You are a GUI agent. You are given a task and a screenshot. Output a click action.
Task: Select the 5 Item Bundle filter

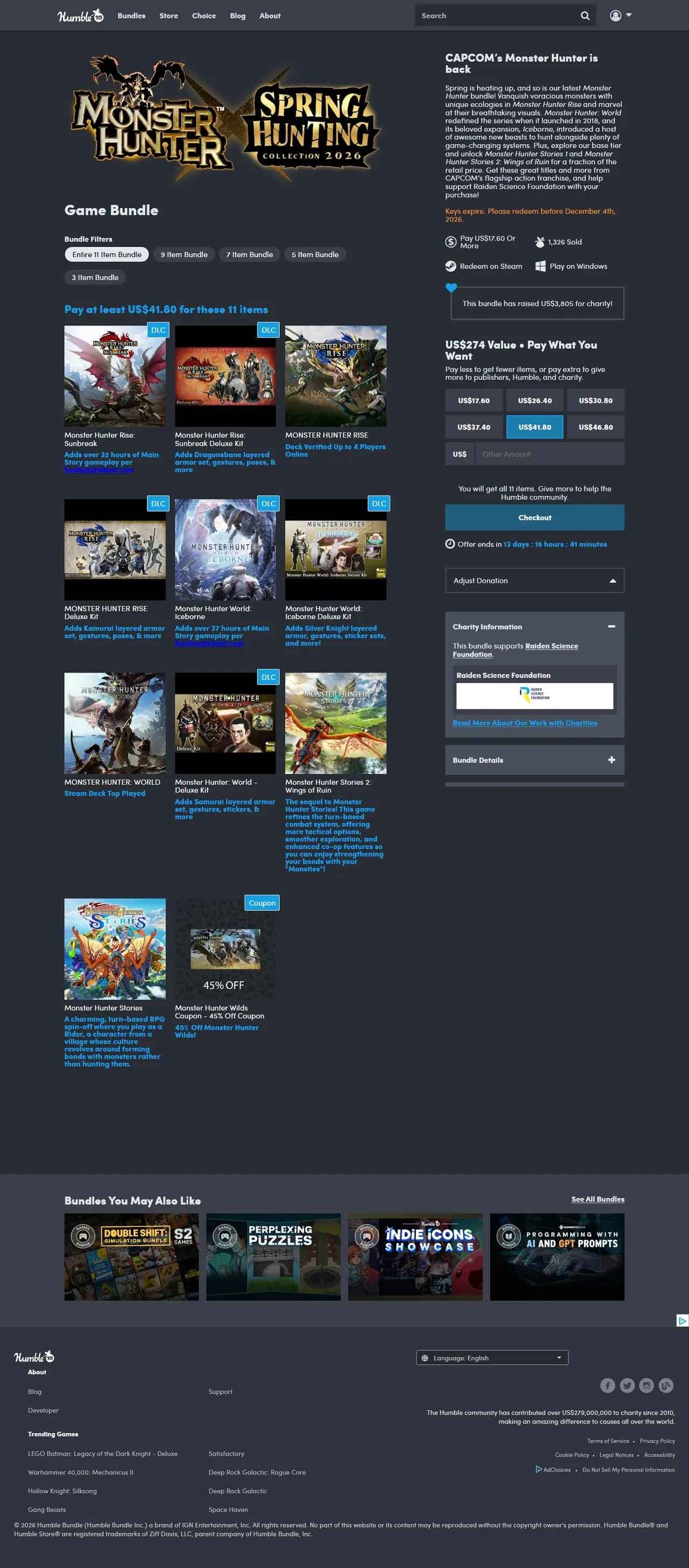[x=315, y=254]
